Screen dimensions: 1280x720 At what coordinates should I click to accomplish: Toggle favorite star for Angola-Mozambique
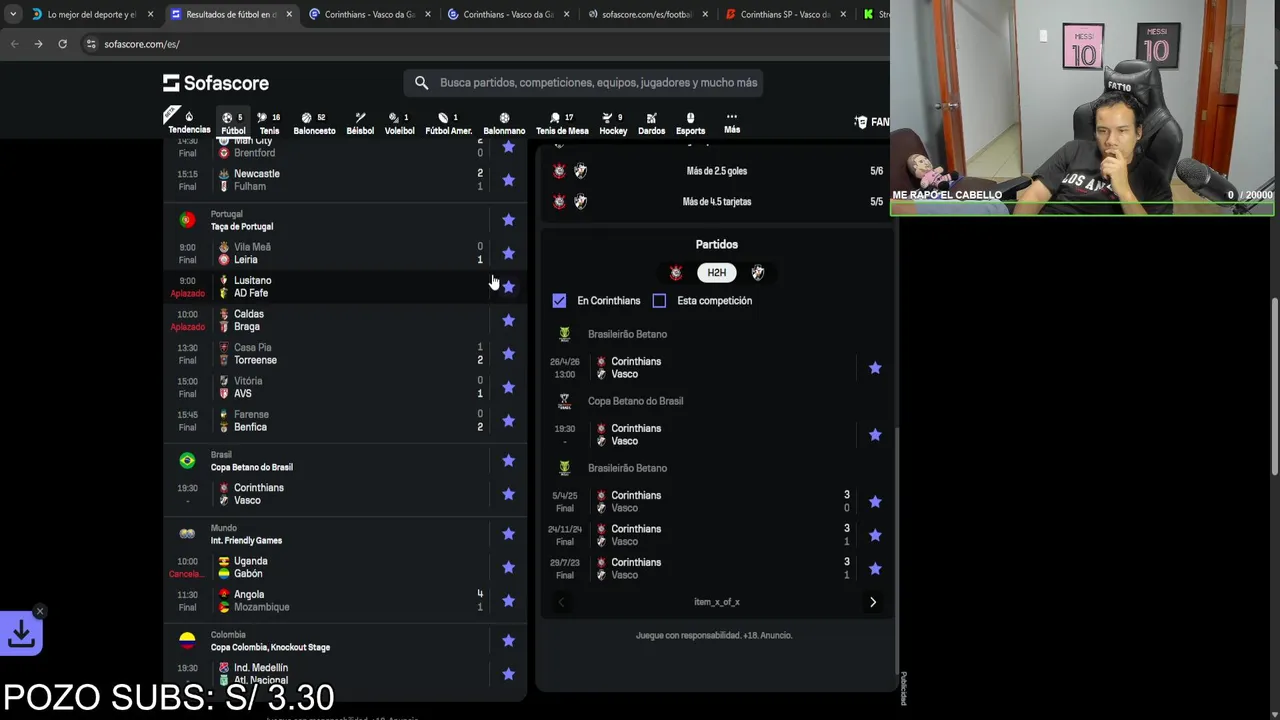tap(508, 601)
